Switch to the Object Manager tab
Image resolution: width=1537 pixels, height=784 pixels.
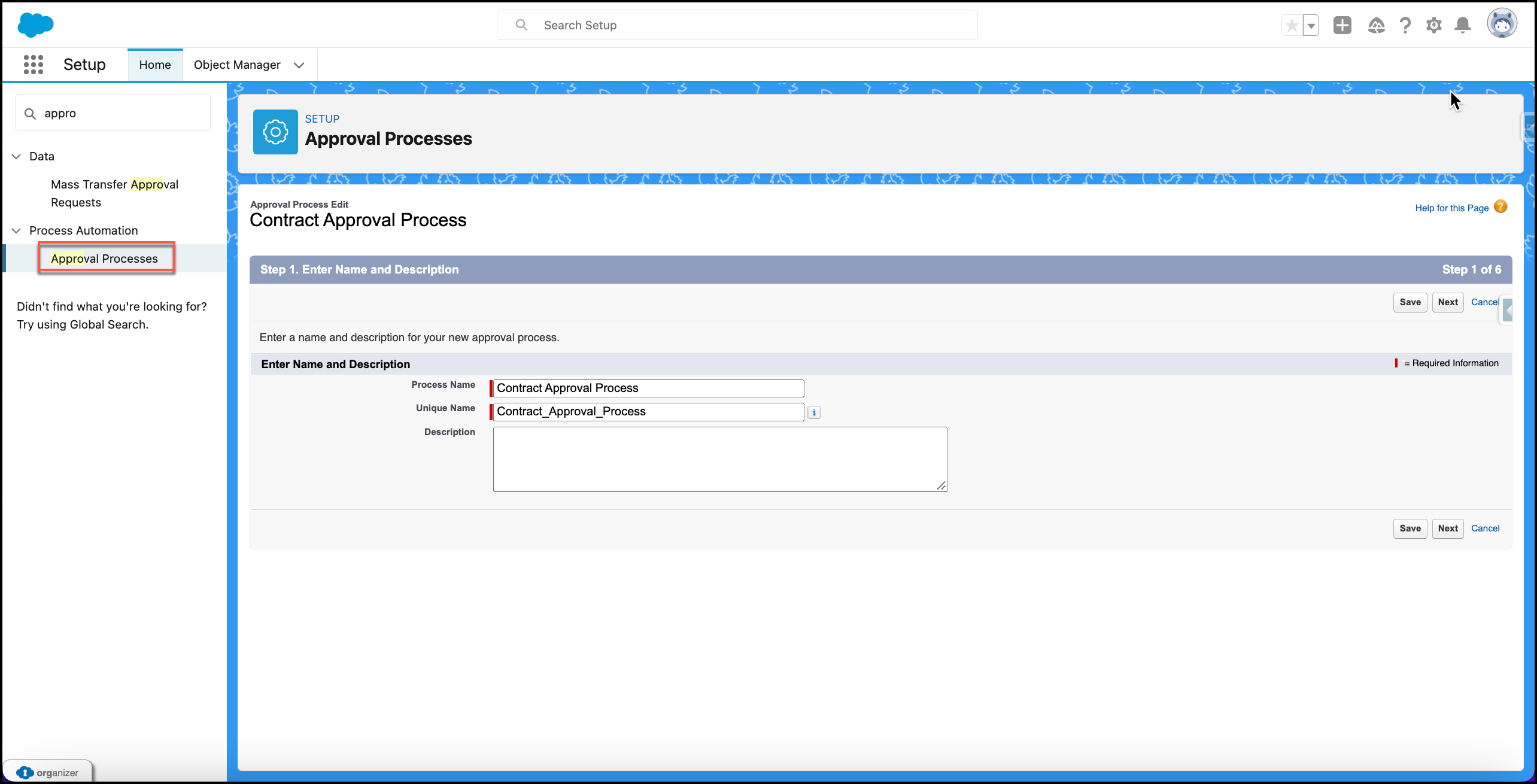[x=237, y=65]
